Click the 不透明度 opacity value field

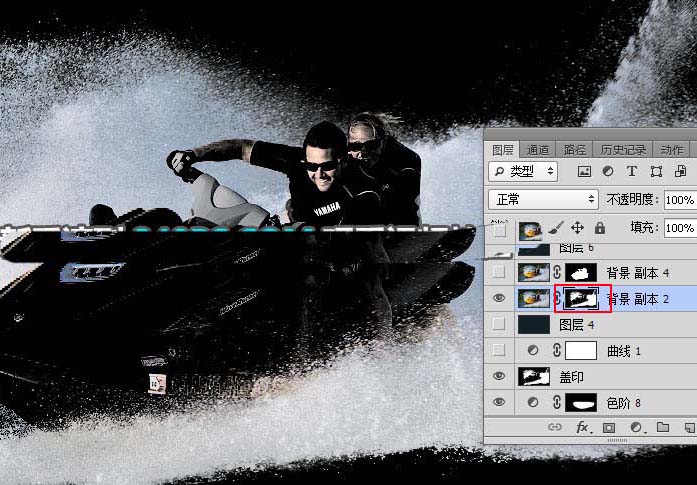(680, 200)
